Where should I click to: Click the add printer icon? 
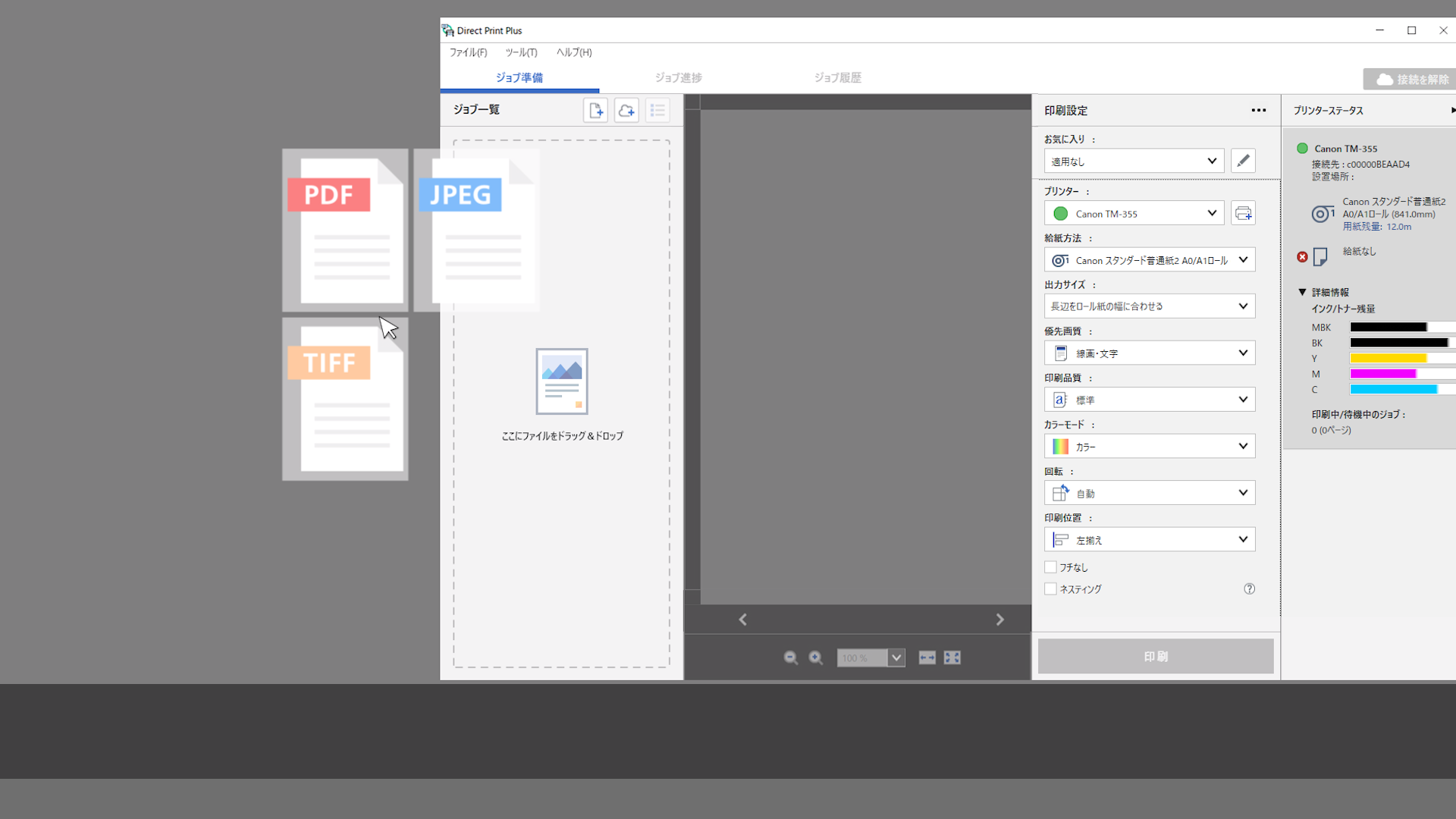pyautogui.click(x=1243, y=214)
